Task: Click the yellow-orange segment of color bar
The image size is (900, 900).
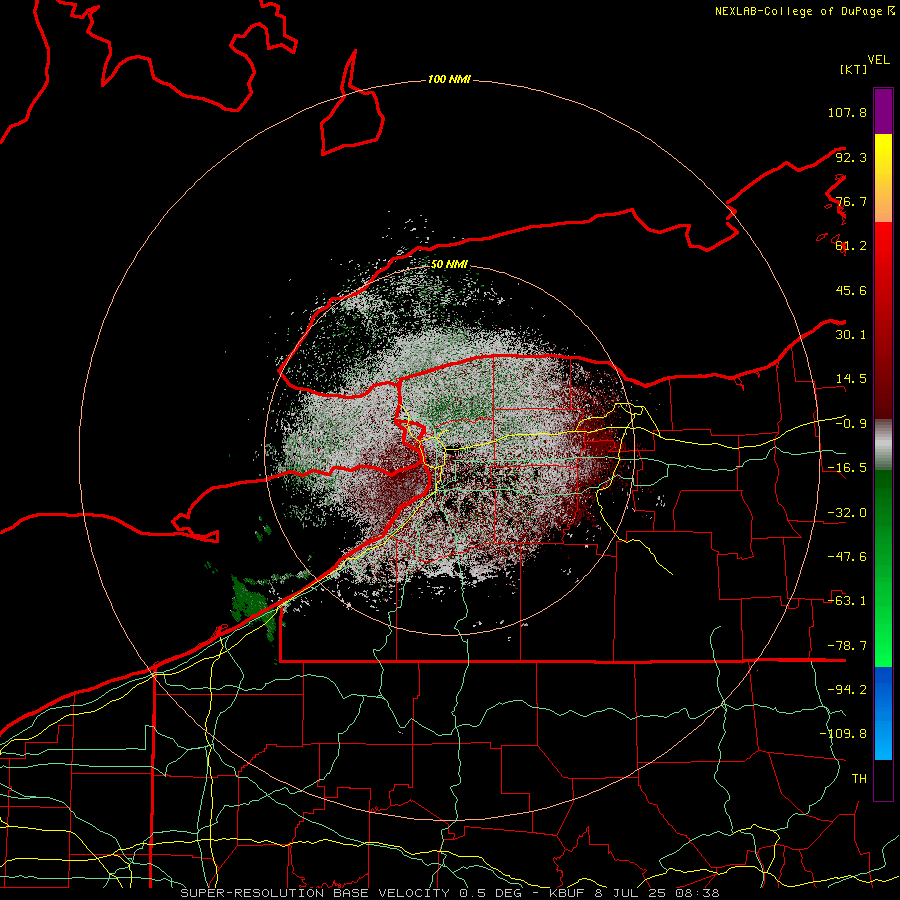Action: (x=883, y=178)
